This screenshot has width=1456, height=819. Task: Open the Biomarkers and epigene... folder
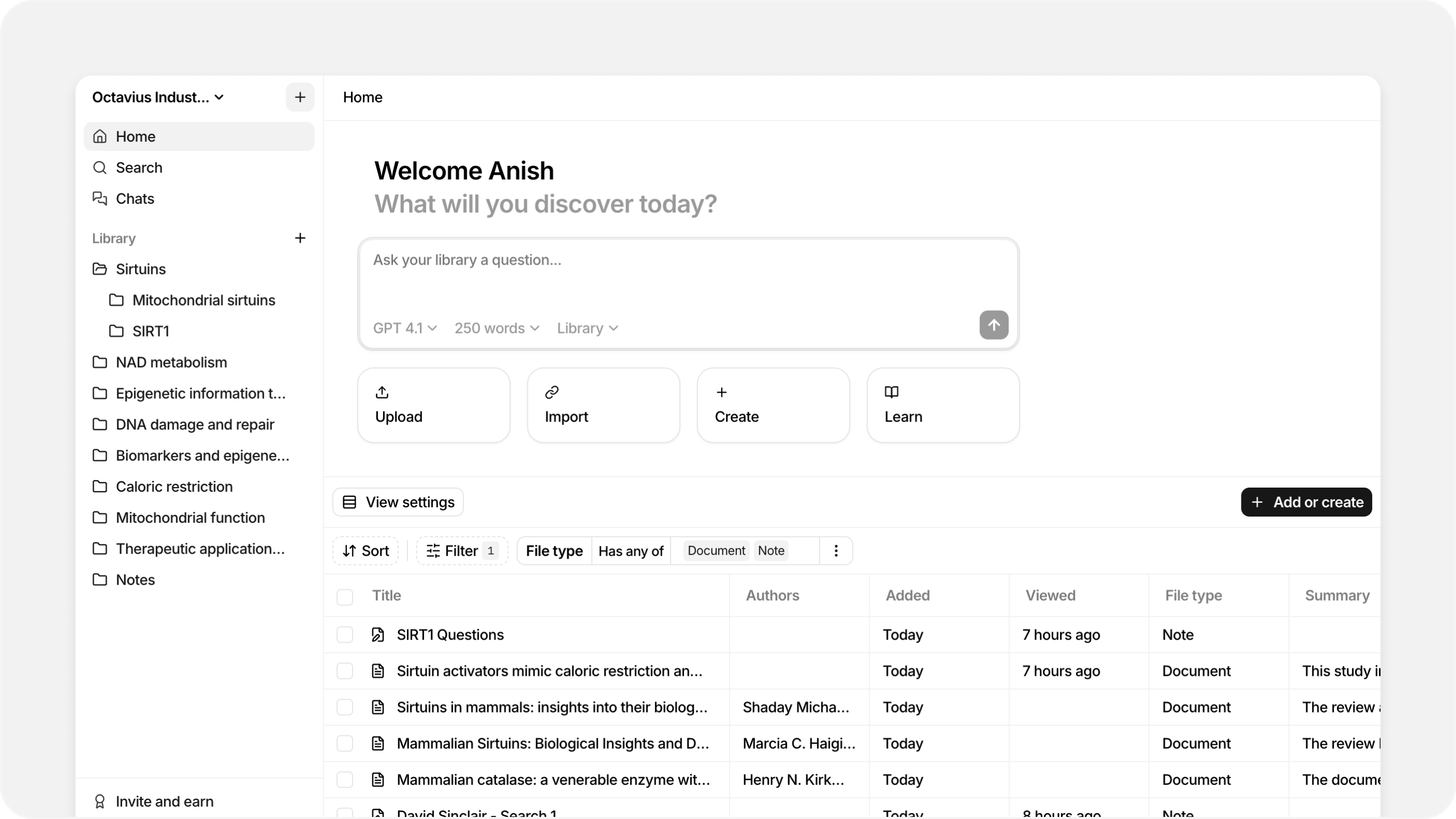199,456
